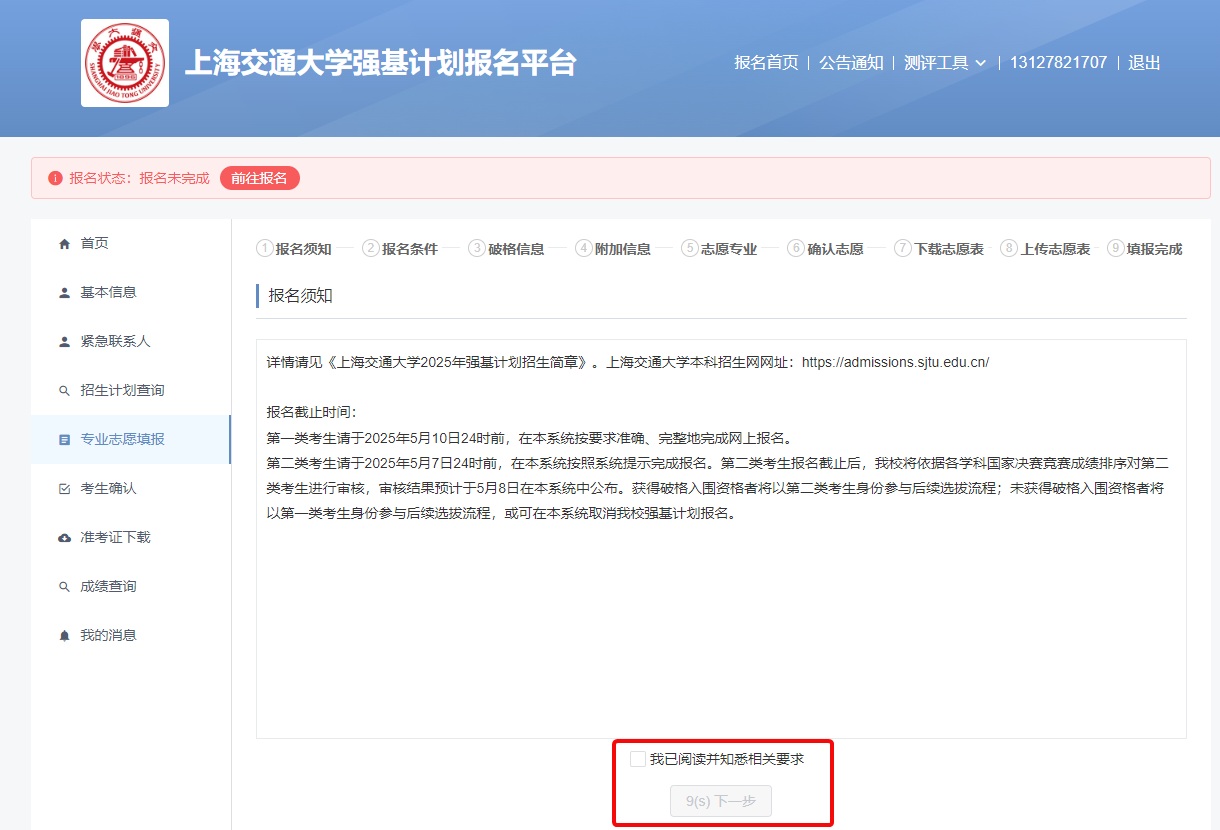Click the person icon beside 紧急联系人

65,342
